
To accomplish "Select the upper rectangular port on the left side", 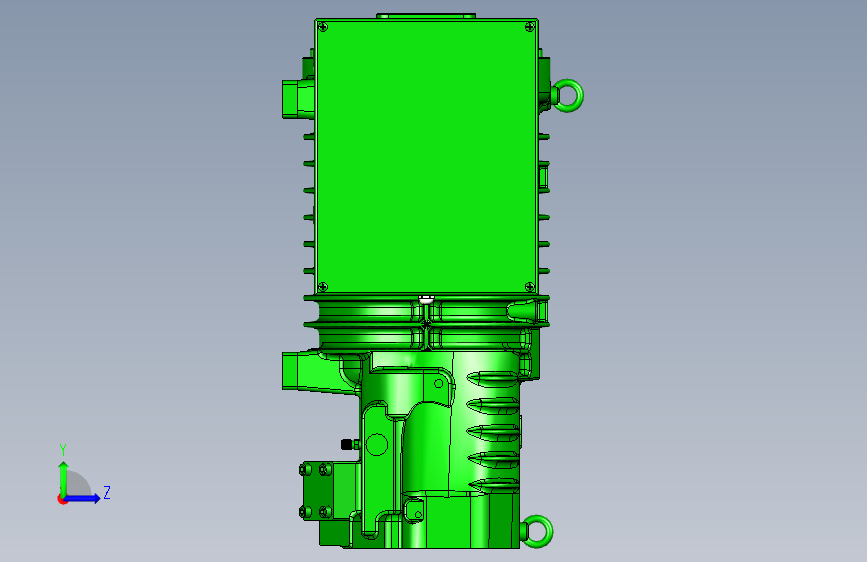I will click(298, 99).
